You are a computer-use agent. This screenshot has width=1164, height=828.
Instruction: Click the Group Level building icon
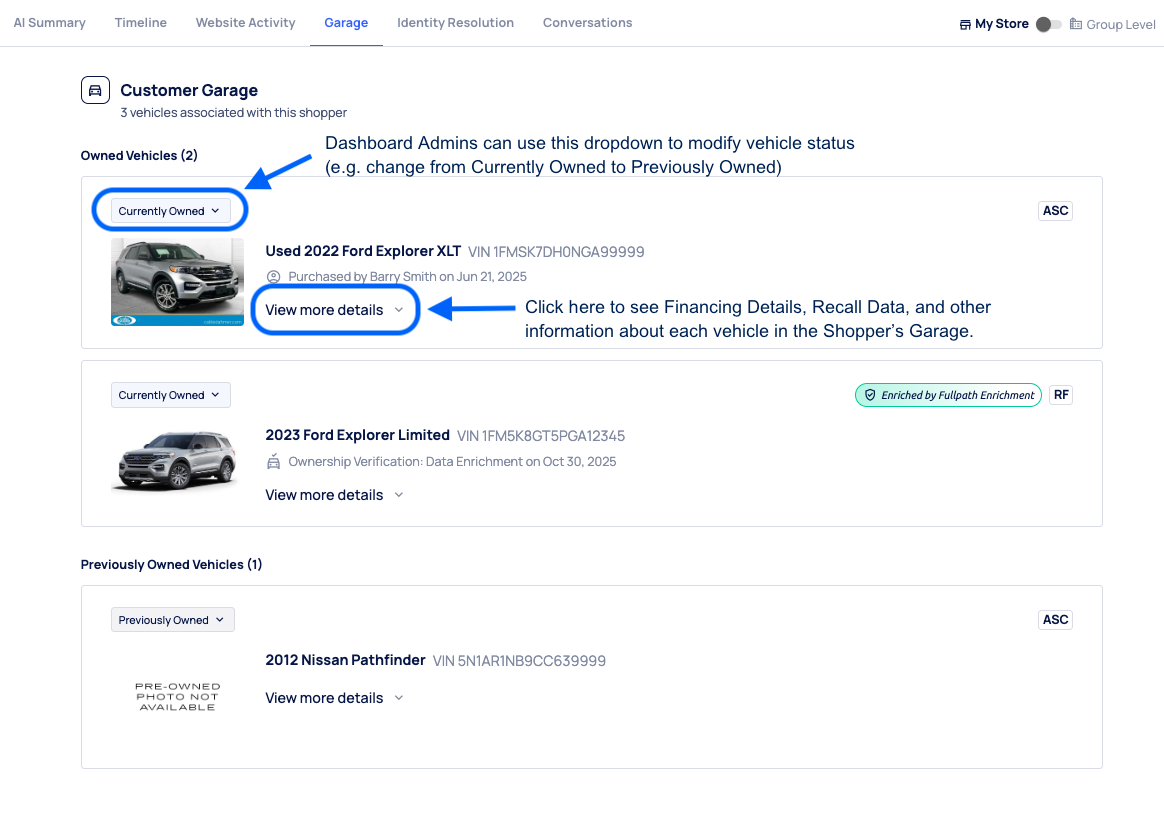click(x=1076, y=24)
